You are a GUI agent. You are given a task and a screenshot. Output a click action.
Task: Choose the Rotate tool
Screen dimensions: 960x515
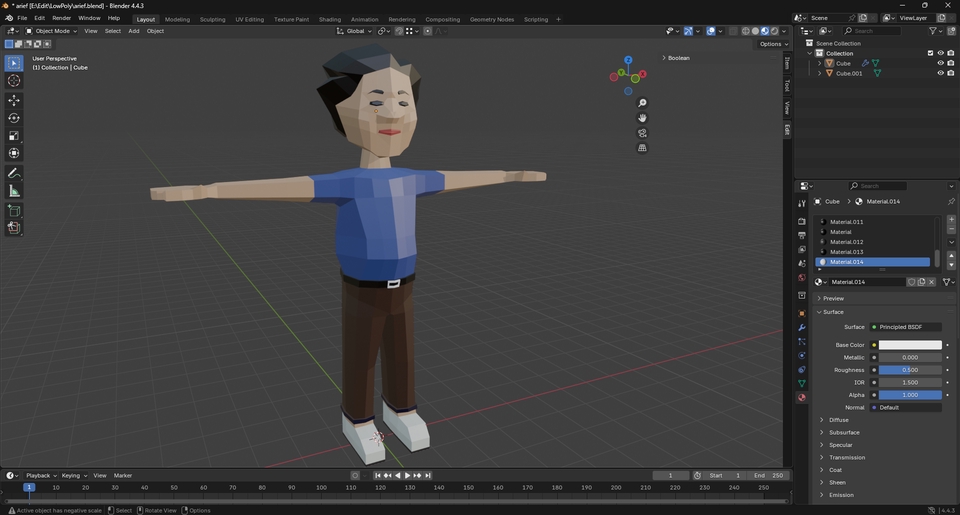pos(13,118)
